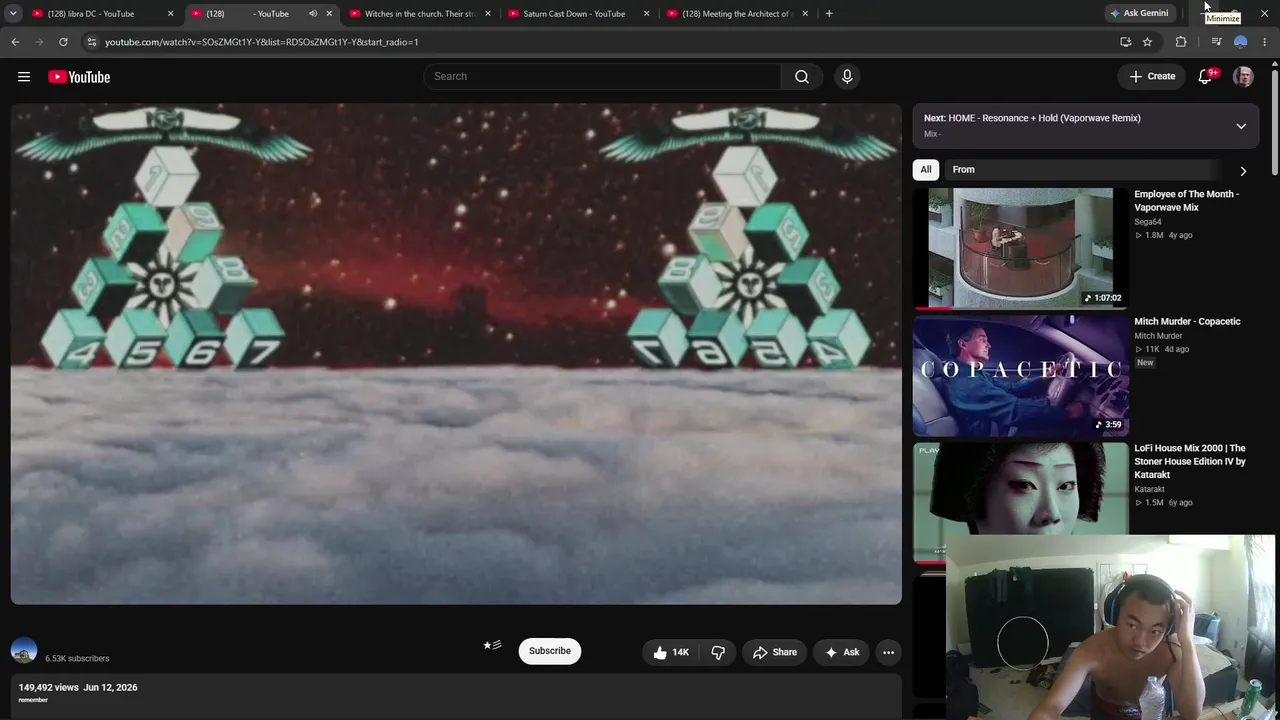Close the 'libra DC - YouTube' tab
1280x720 pixels.
pyautogui.click(x=170, y=14)
